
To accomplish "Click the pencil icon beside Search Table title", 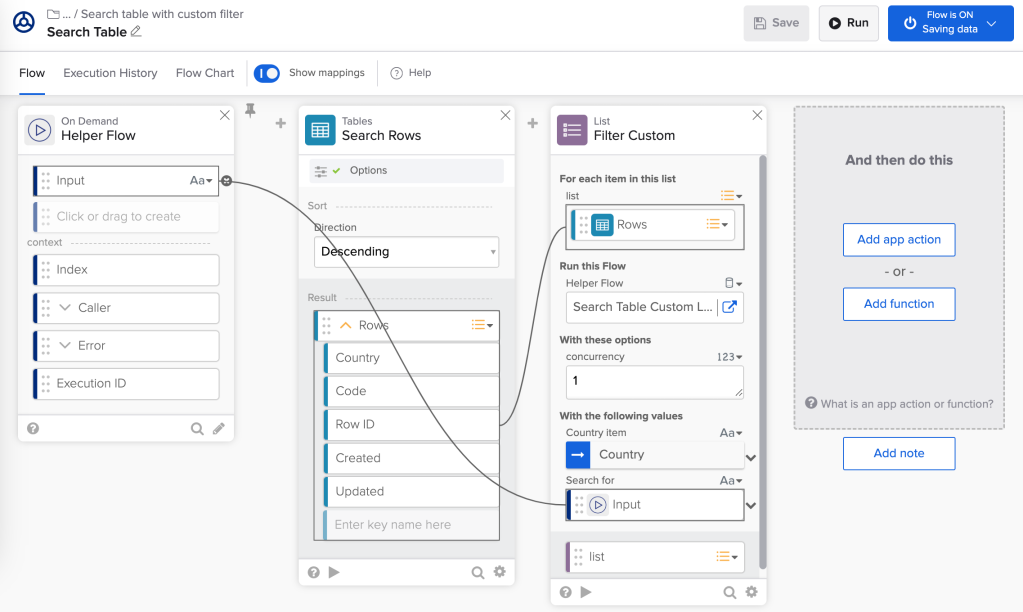I will pyautogui.click(x=136, y=32).
